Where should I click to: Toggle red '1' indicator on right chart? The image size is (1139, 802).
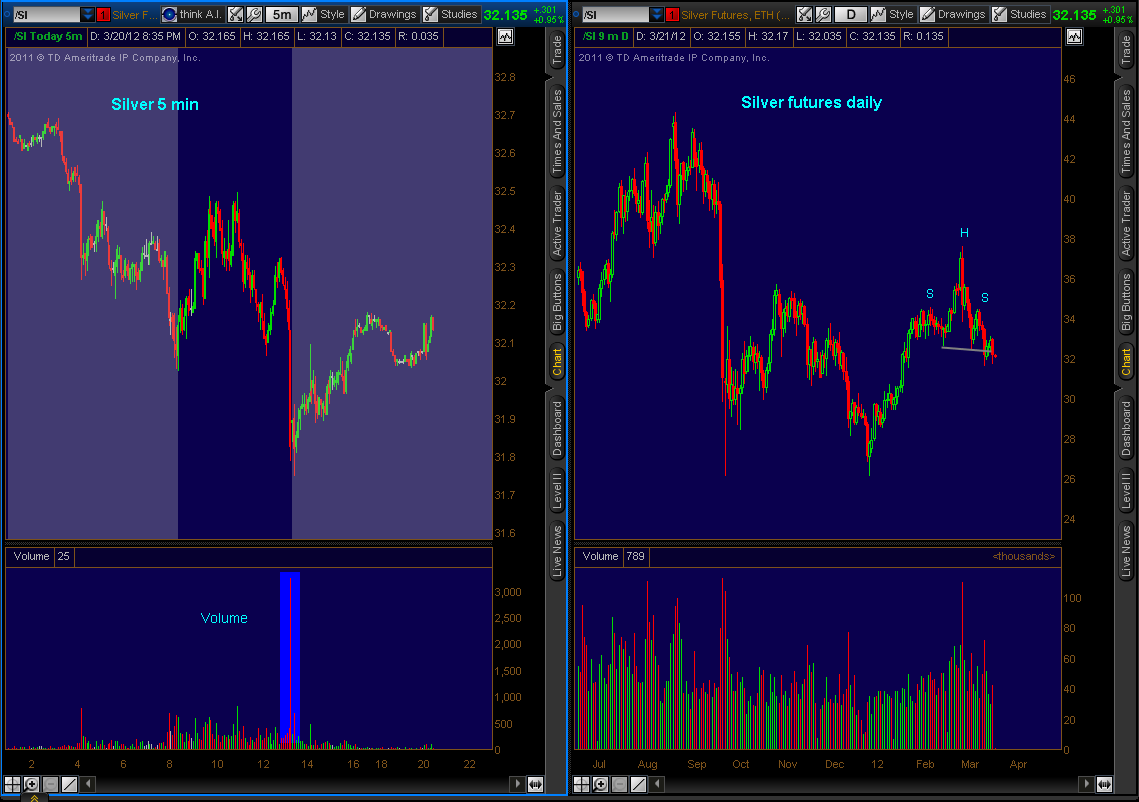point(672,15)
